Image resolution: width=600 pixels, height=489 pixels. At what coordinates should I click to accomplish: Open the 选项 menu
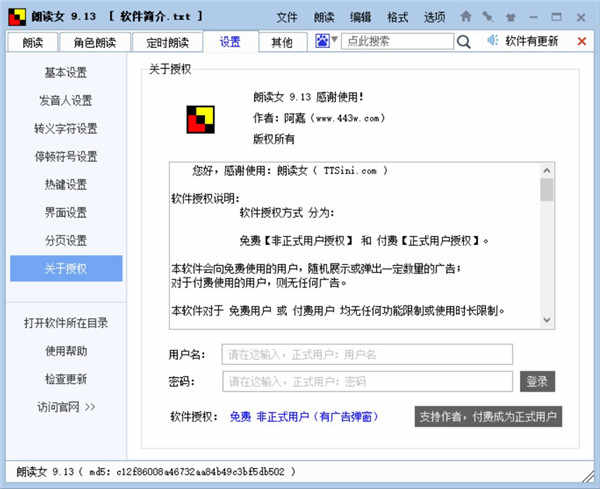coord(434,17)
